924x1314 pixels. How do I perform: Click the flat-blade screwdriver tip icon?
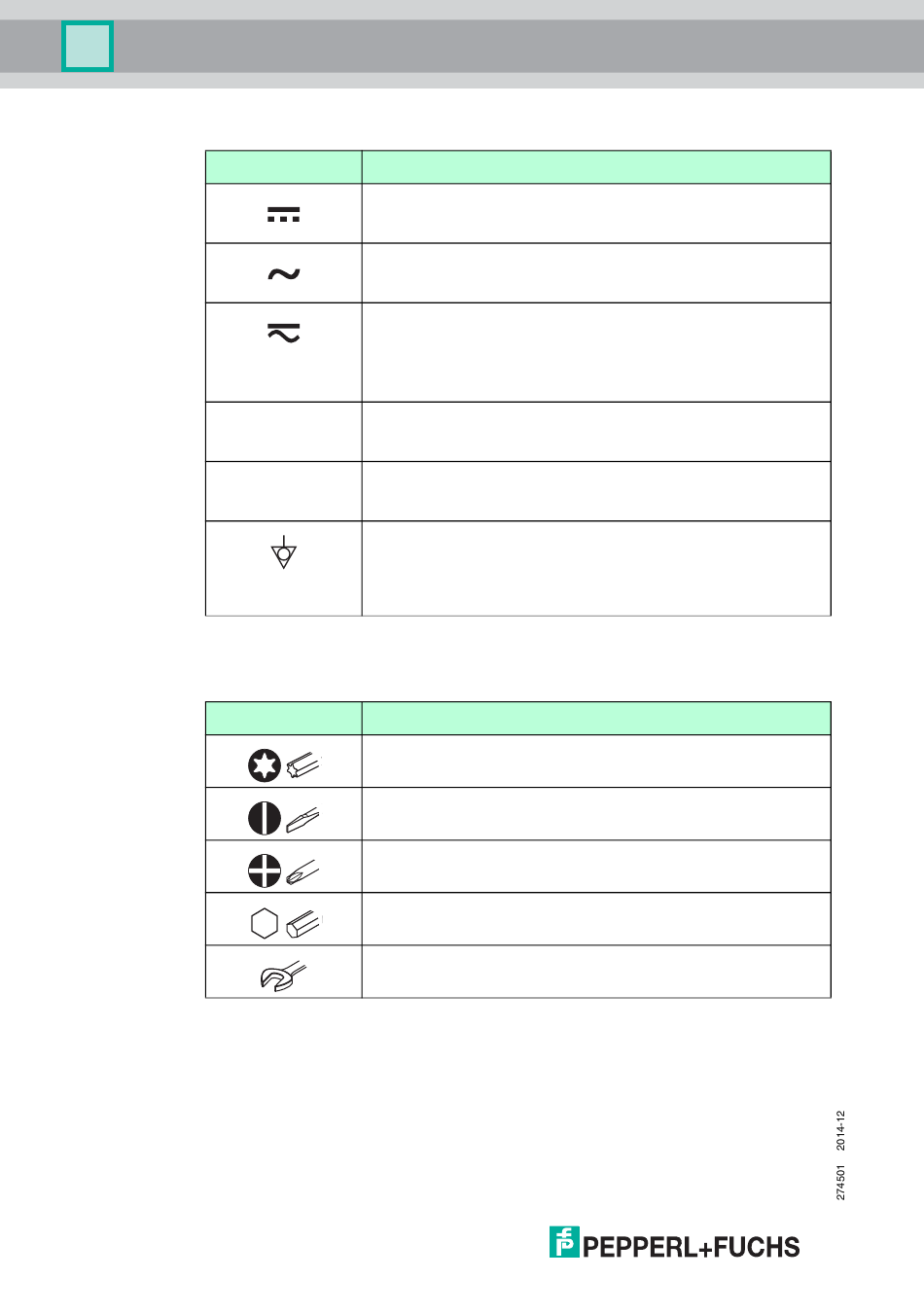(x=302, y=821)
